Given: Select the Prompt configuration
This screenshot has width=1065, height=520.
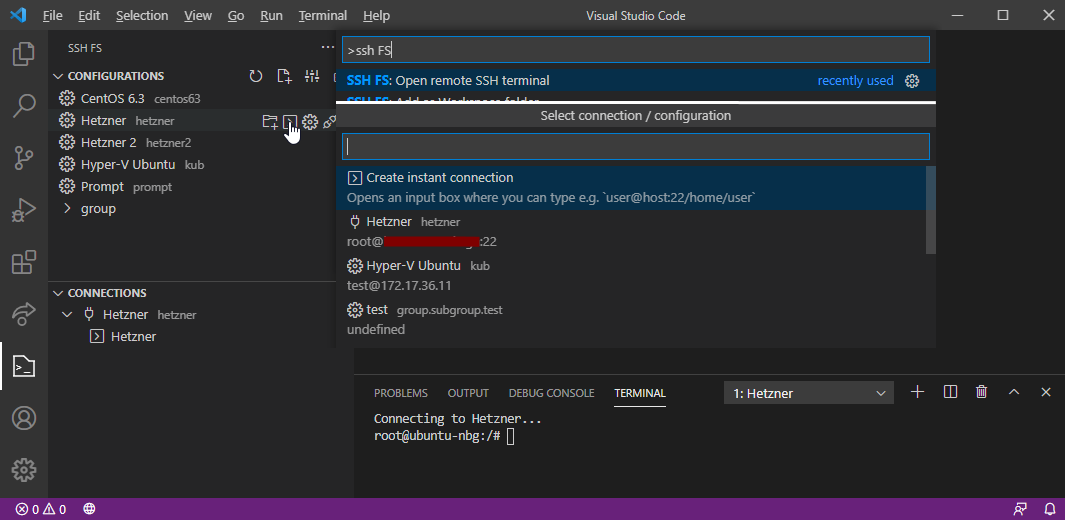Looking at the screenshot, I should (193, 187).
